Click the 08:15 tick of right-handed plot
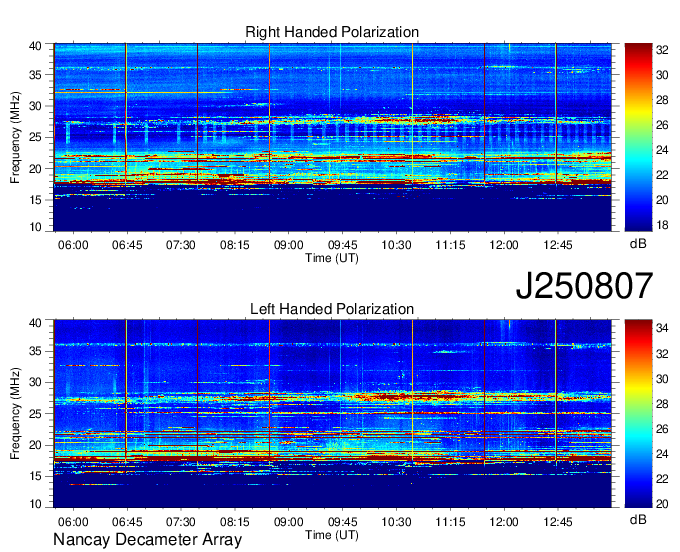Screen dimensions: 680x552 pyautogui.click(x=235, y=245)
